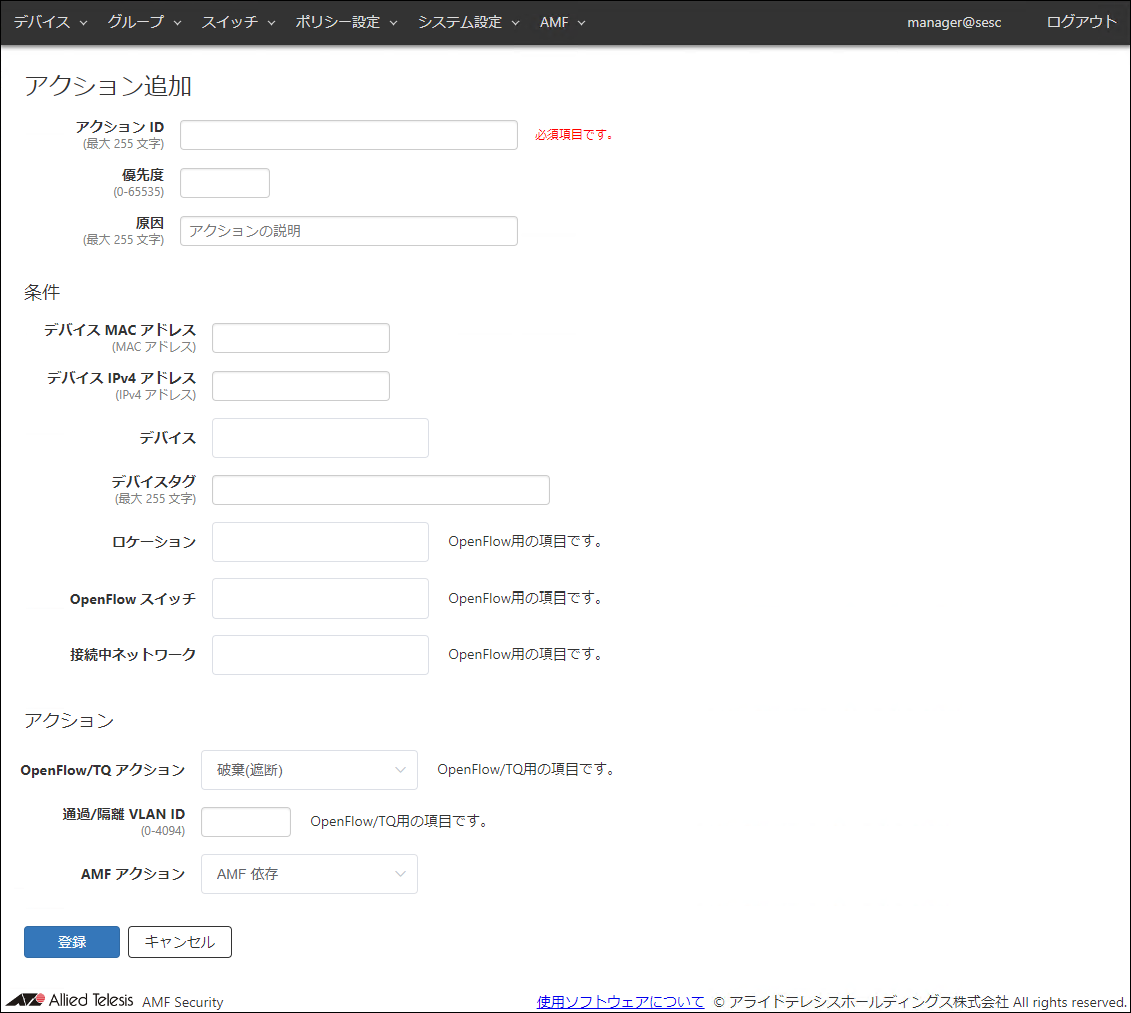Expand the AMF アクション dropdown
1131x1013 pixels.
pos(309,874)
